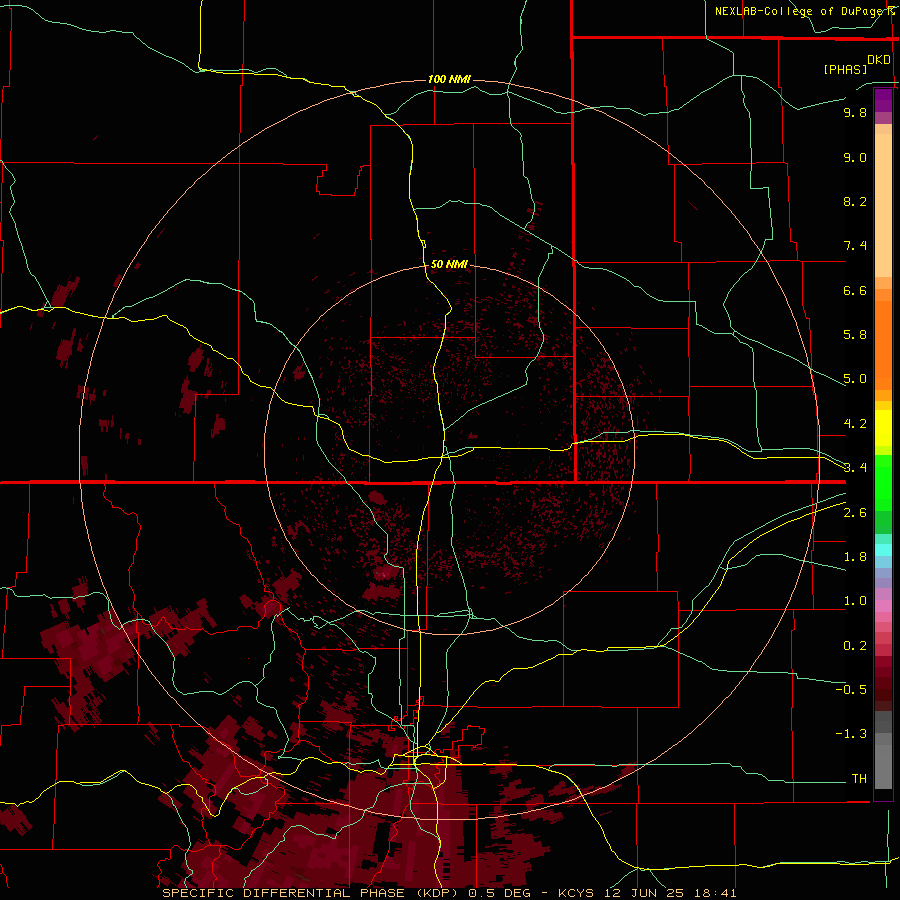This screenshot has width=900, height=900.
Task: Click the 6.6 value on the color scale
Action: coord(855,290)
